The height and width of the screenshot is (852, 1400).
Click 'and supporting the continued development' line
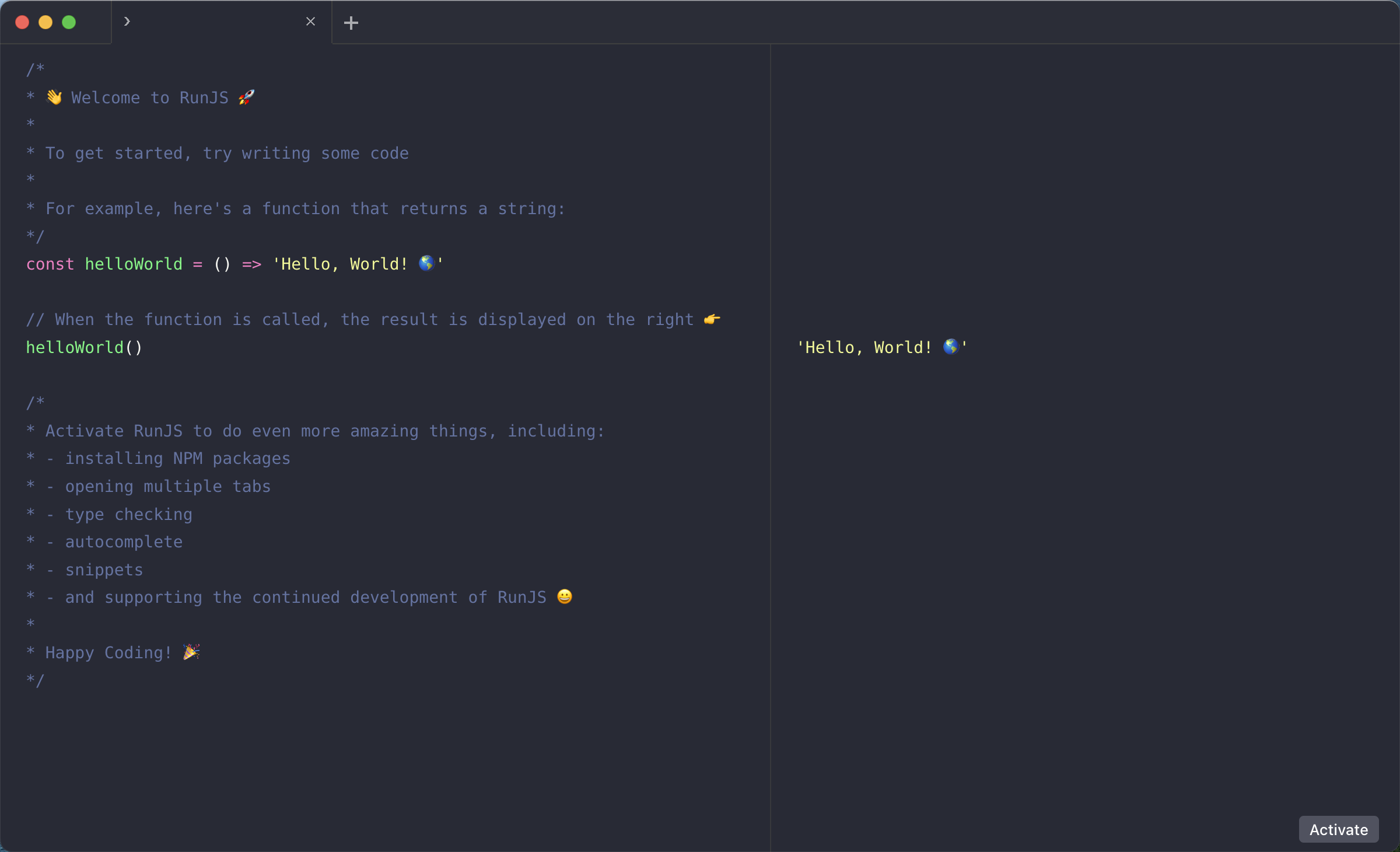point(300,597)
